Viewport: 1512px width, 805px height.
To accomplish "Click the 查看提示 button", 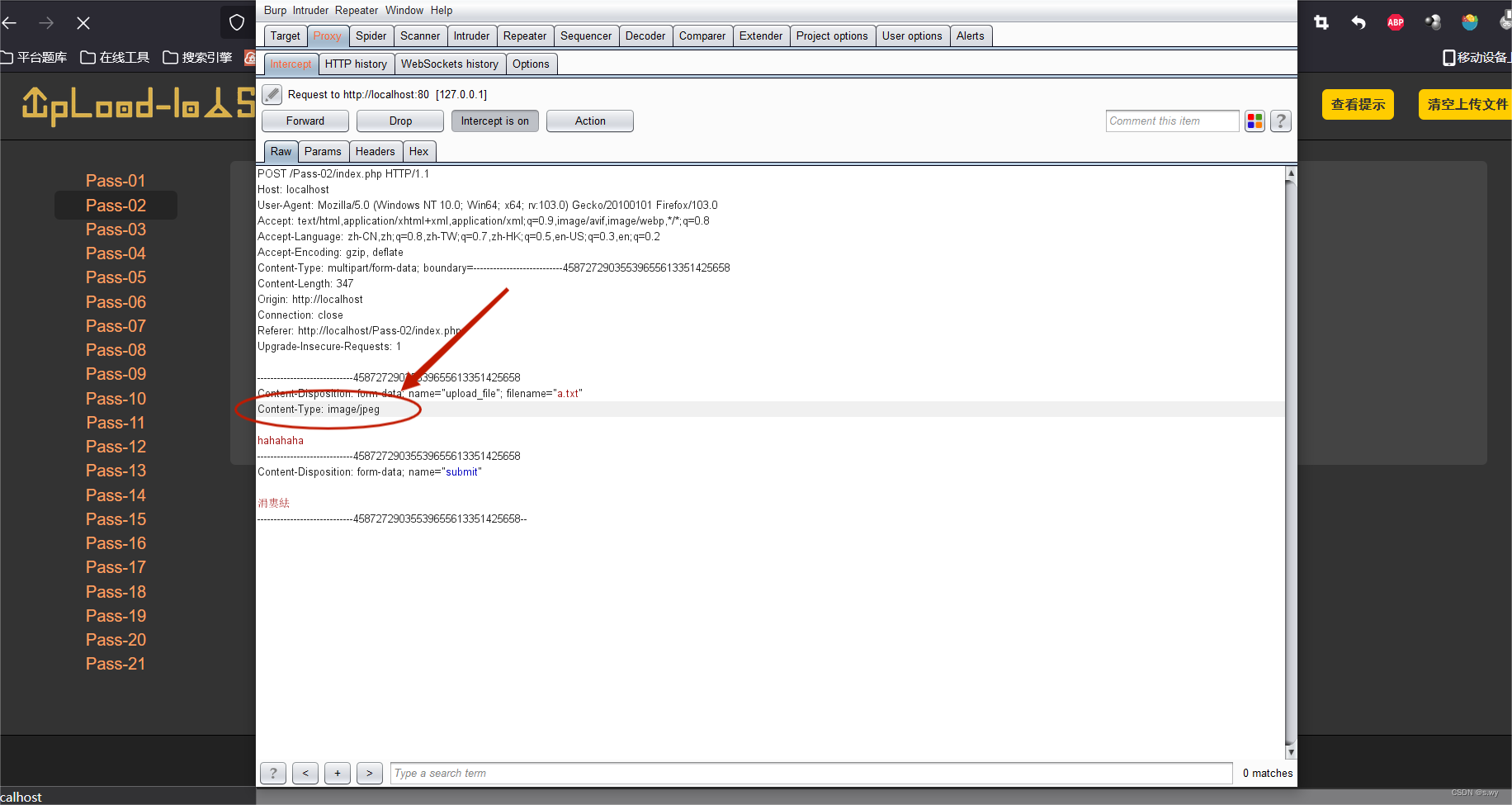I will [x=1358, y=105].
